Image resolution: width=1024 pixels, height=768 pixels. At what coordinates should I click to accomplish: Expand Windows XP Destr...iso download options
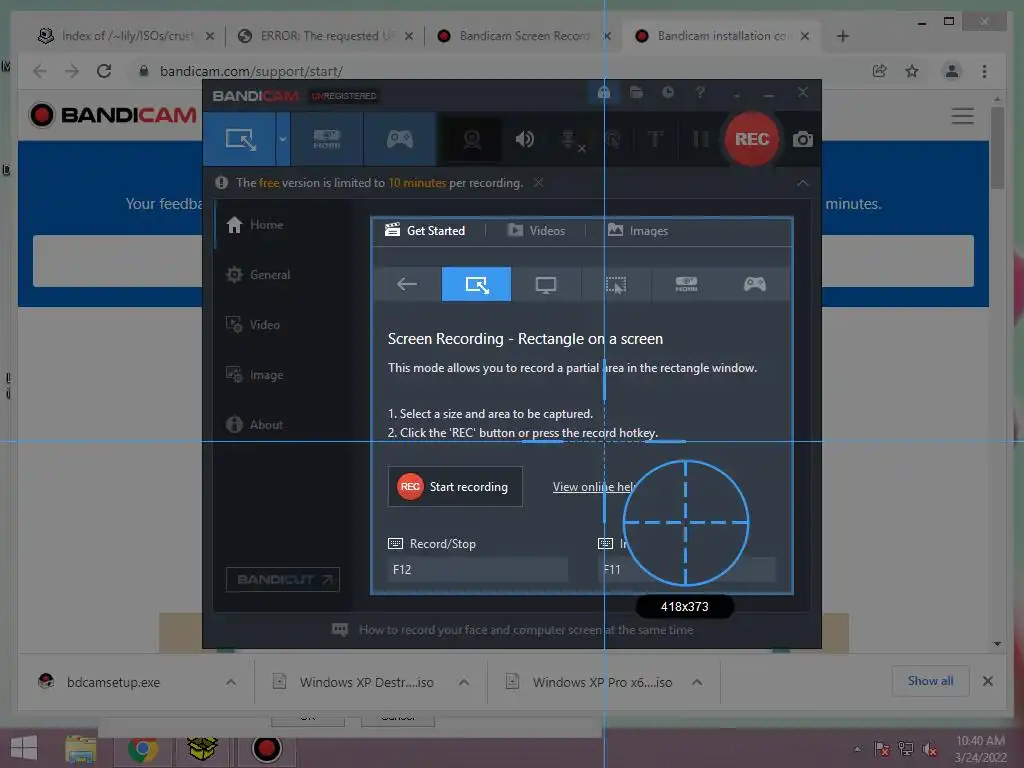click(x=464, y=682)
